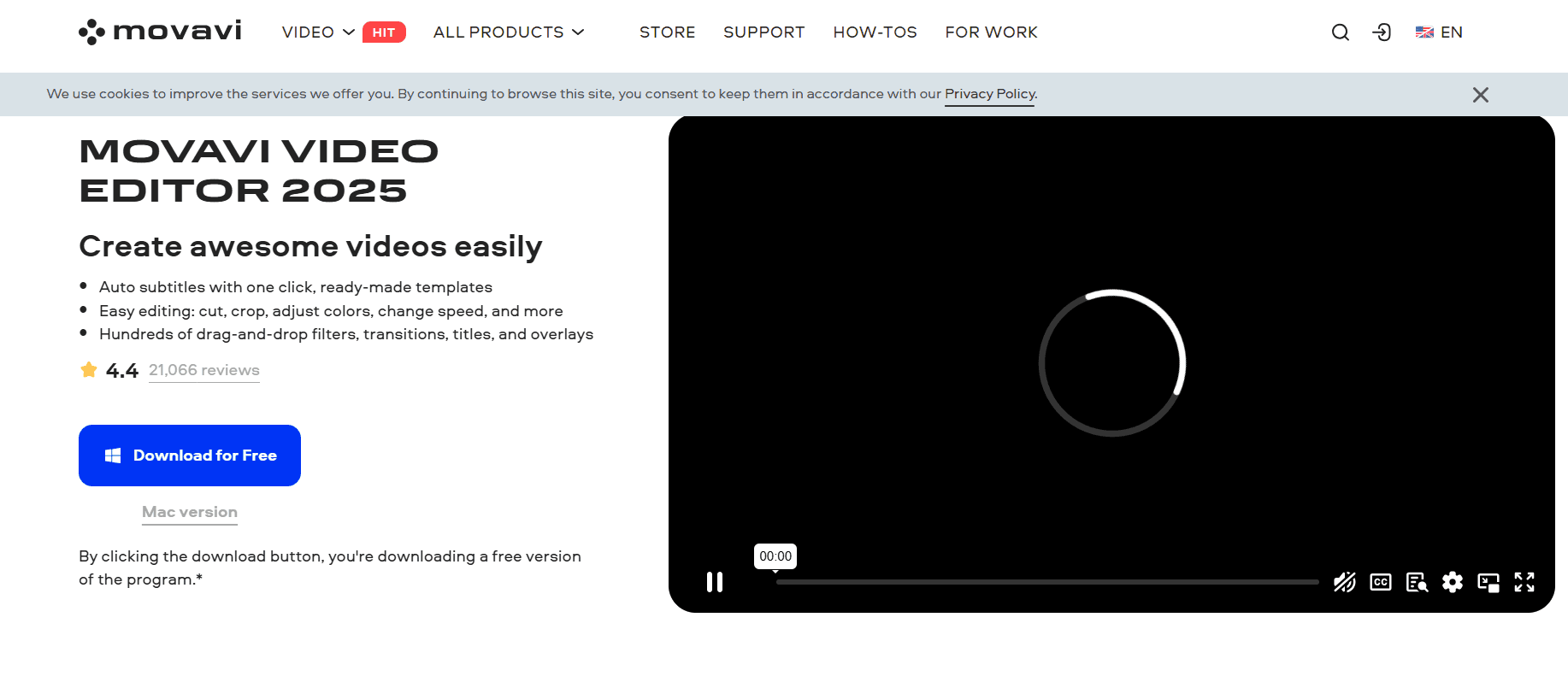Expand the ALL PRODUCTS dropdown
The width and height of the screenshot is (1568, 682).
point(508,32)
